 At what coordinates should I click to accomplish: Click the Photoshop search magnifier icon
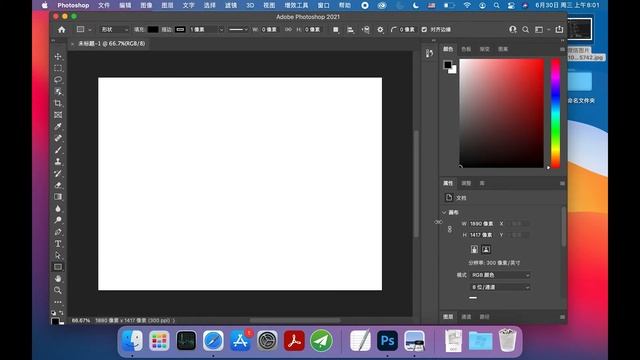point(526,29)
